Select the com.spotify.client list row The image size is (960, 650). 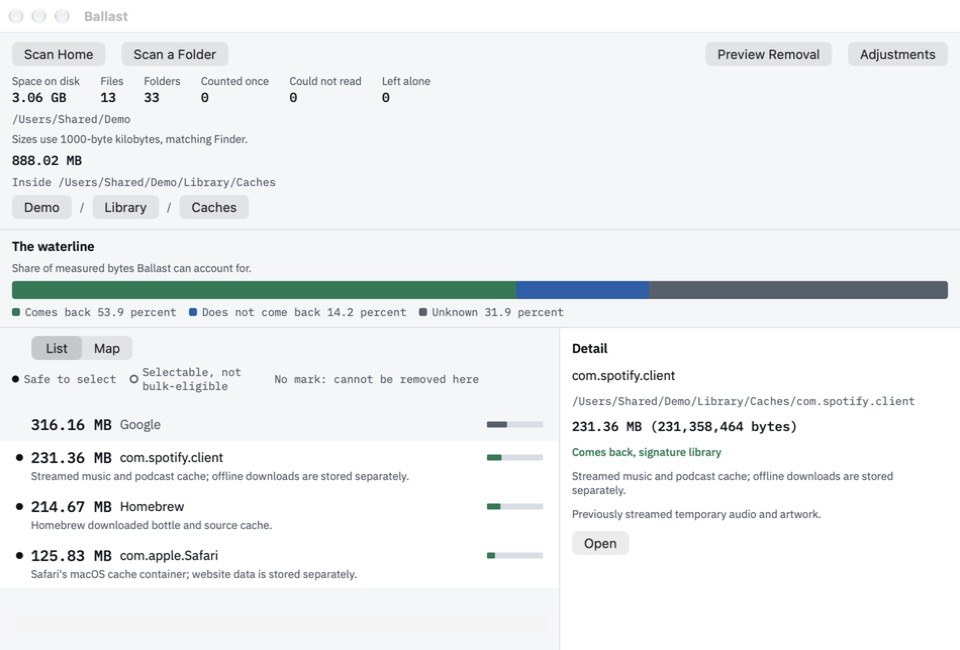tap(279, 466)
